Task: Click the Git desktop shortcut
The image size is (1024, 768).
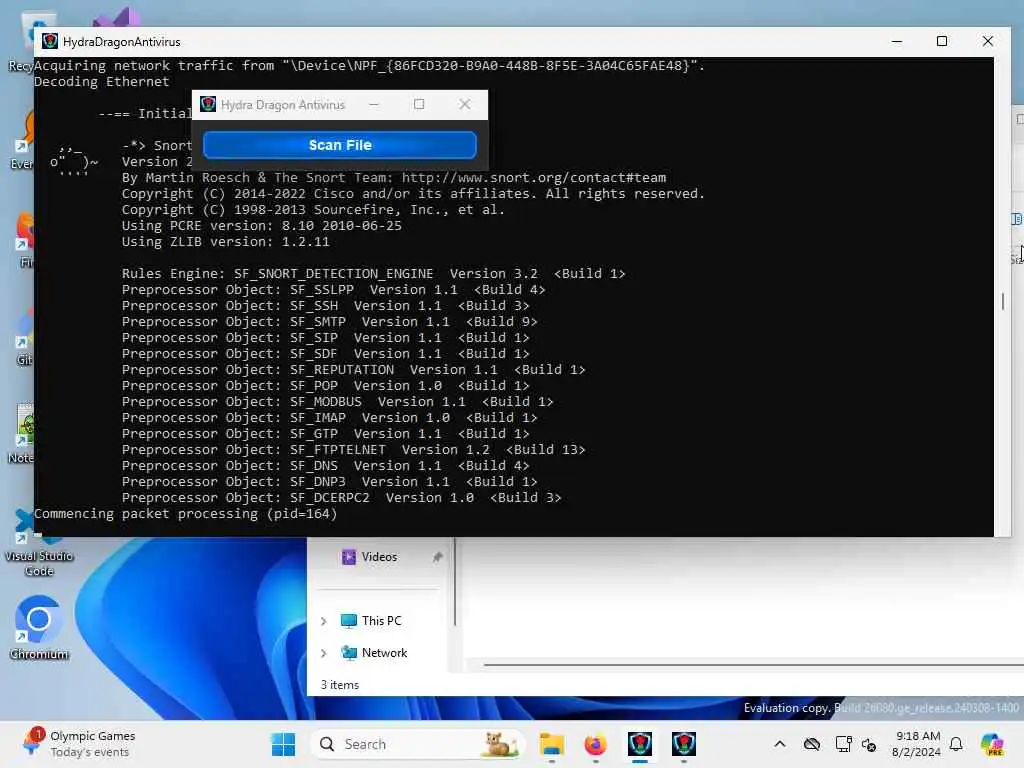Action: (24, 338)
